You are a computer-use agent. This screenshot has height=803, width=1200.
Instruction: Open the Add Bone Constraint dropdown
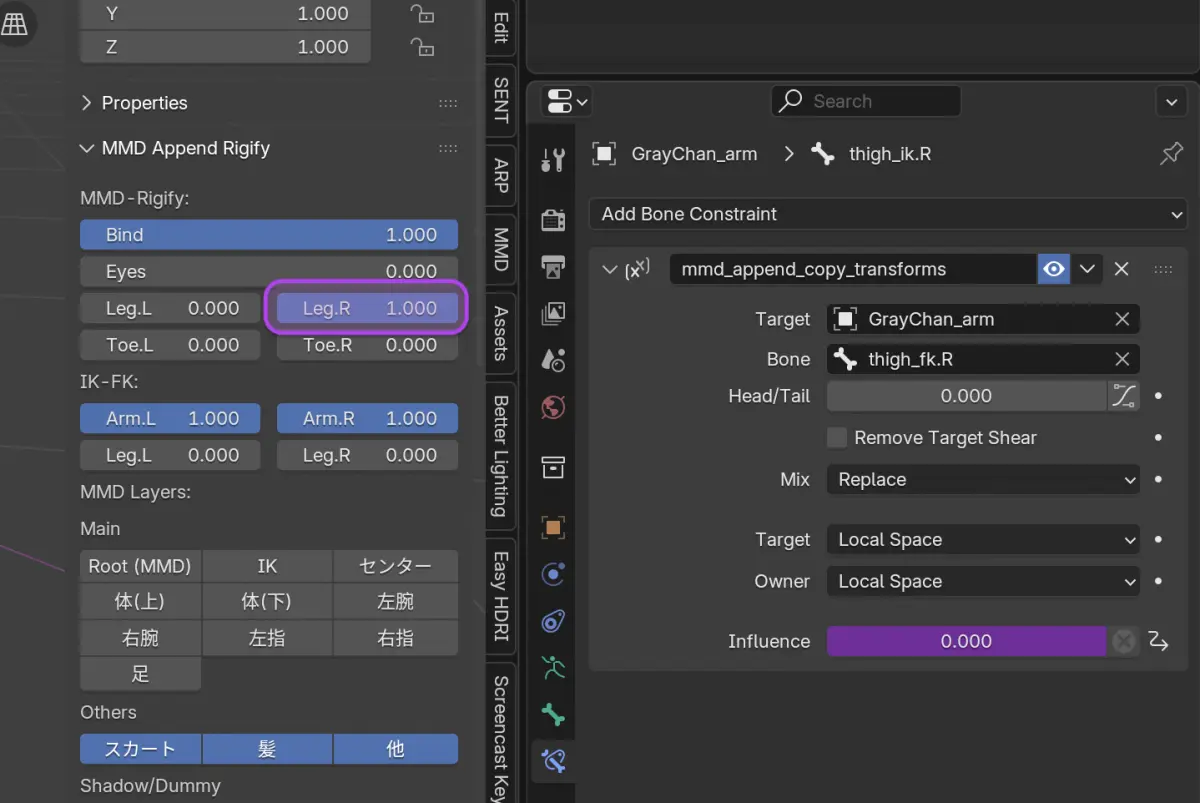click(888, 214)
